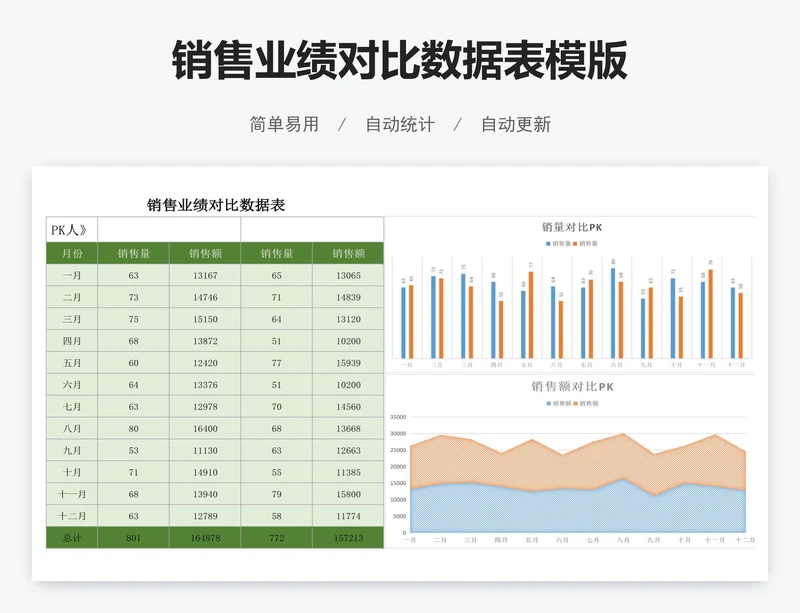Click cell value 12789 in the 十二月 row
Image resolution: width=800 pixels, height=613 pixels.
point(205,516)
